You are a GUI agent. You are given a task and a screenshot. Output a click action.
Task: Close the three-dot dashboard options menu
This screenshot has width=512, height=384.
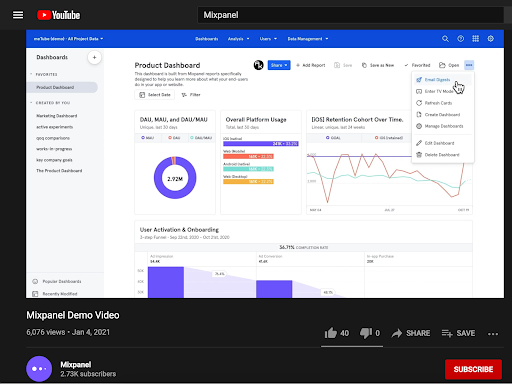point(469,65)
